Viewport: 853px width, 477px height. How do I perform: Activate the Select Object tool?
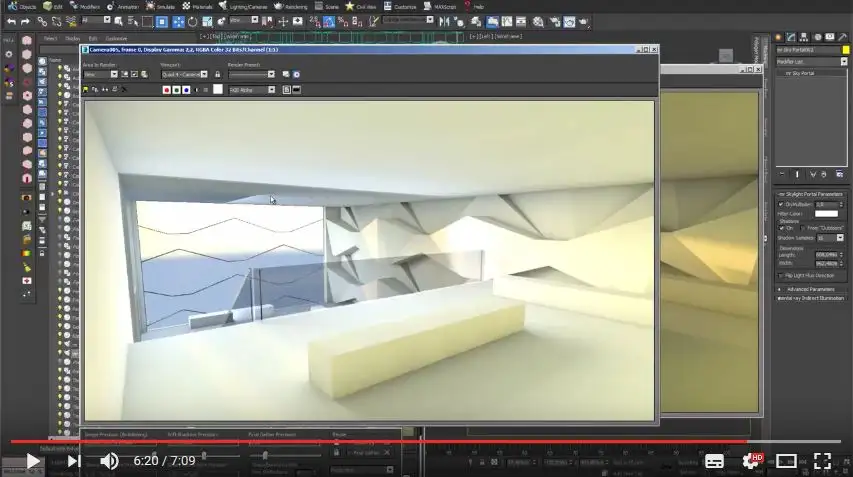[119, 22]
